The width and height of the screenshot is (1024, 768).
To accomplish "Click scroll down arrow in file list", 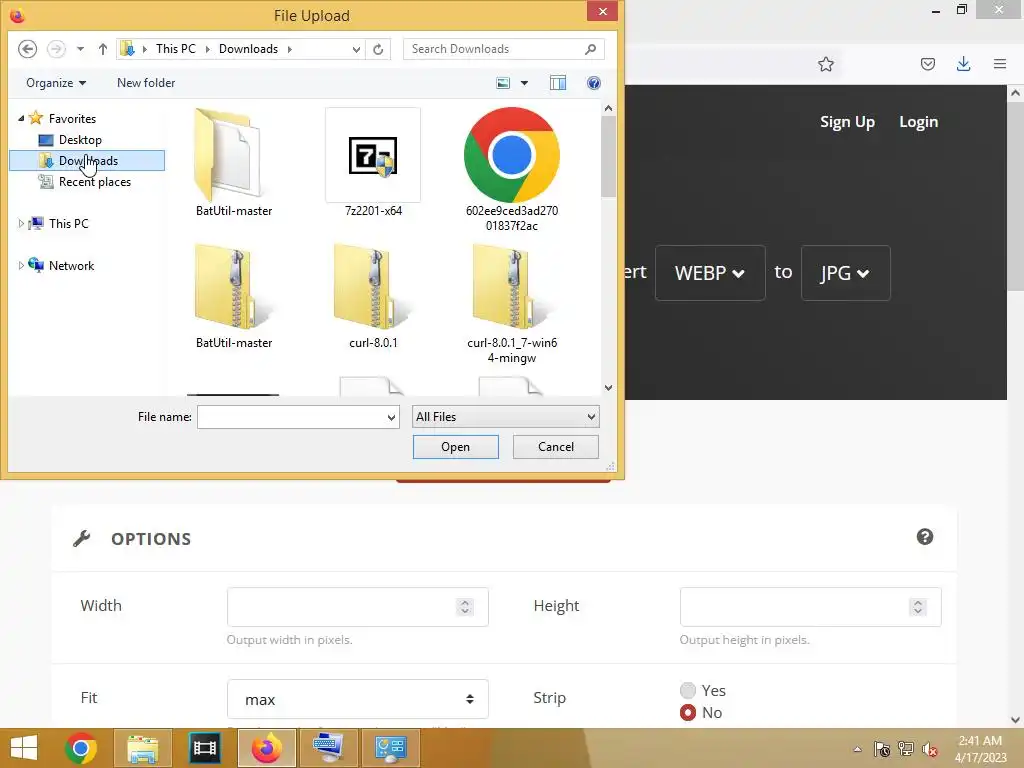I will 608,387.
